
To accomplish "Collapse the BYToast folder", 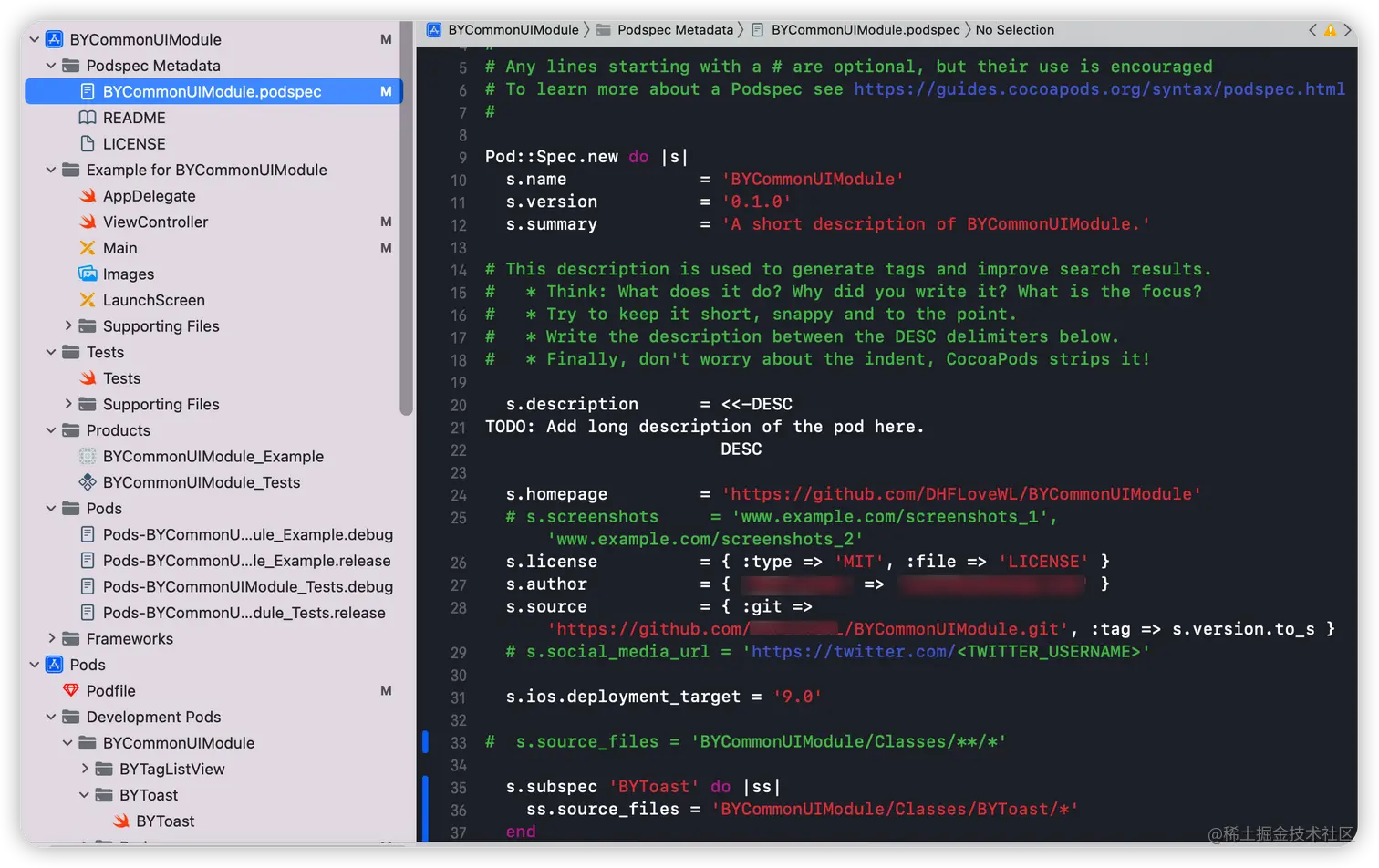I will click(84, 795).
